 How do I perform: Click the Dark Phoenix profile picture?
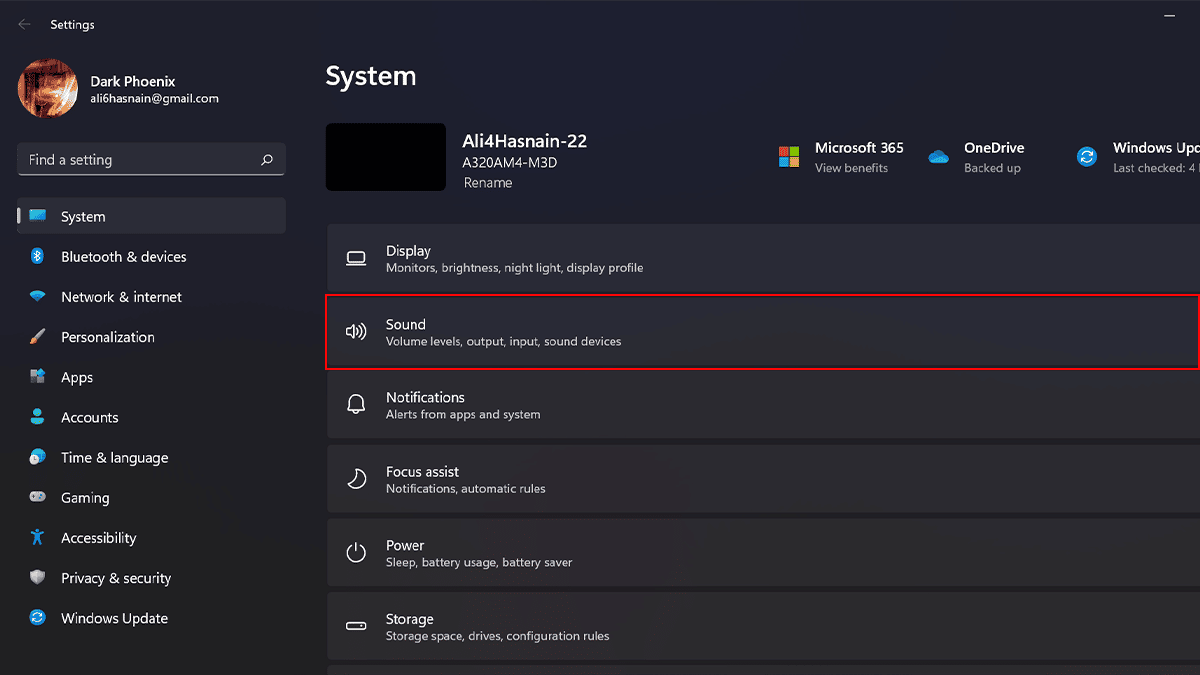[x=48, y=88]
